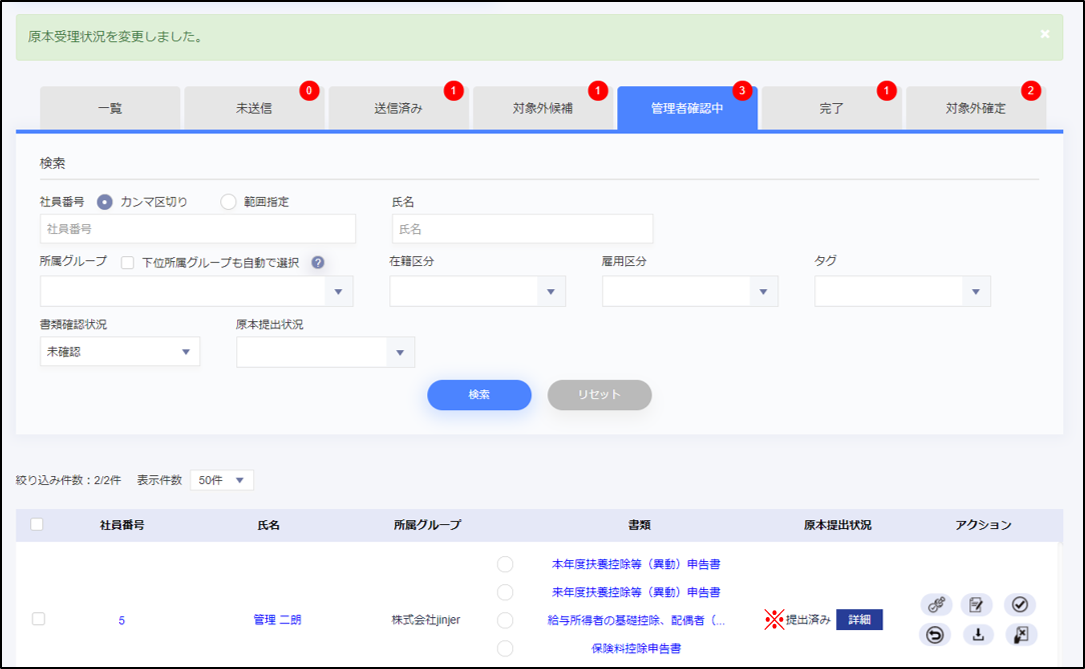Image resolution: width=1085 pixels, height=669 pixels.
Task: Click the document-with-X exclude icon for 管理 二朗
Action: click(x=1021, y=634)
